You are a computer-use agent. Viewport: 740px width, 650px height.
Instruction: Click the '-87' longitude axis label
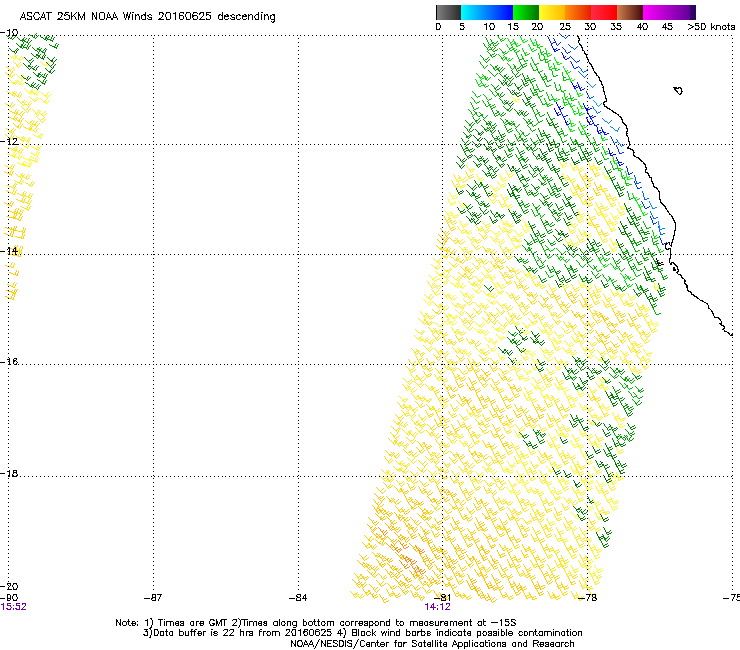pyautogui.click(x=153, y=598)
